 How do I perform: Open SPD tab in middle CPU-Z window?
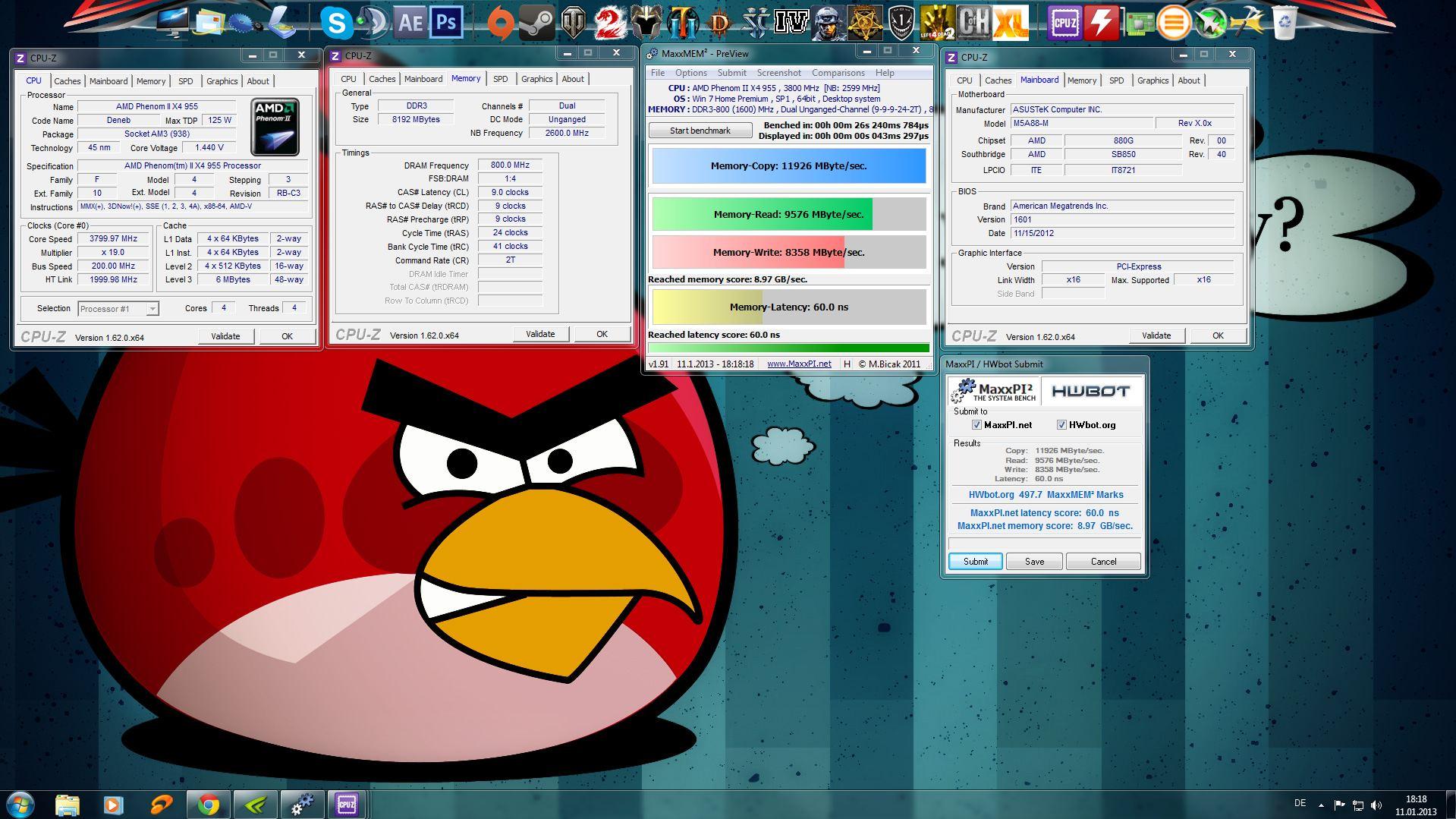[500, 79]
